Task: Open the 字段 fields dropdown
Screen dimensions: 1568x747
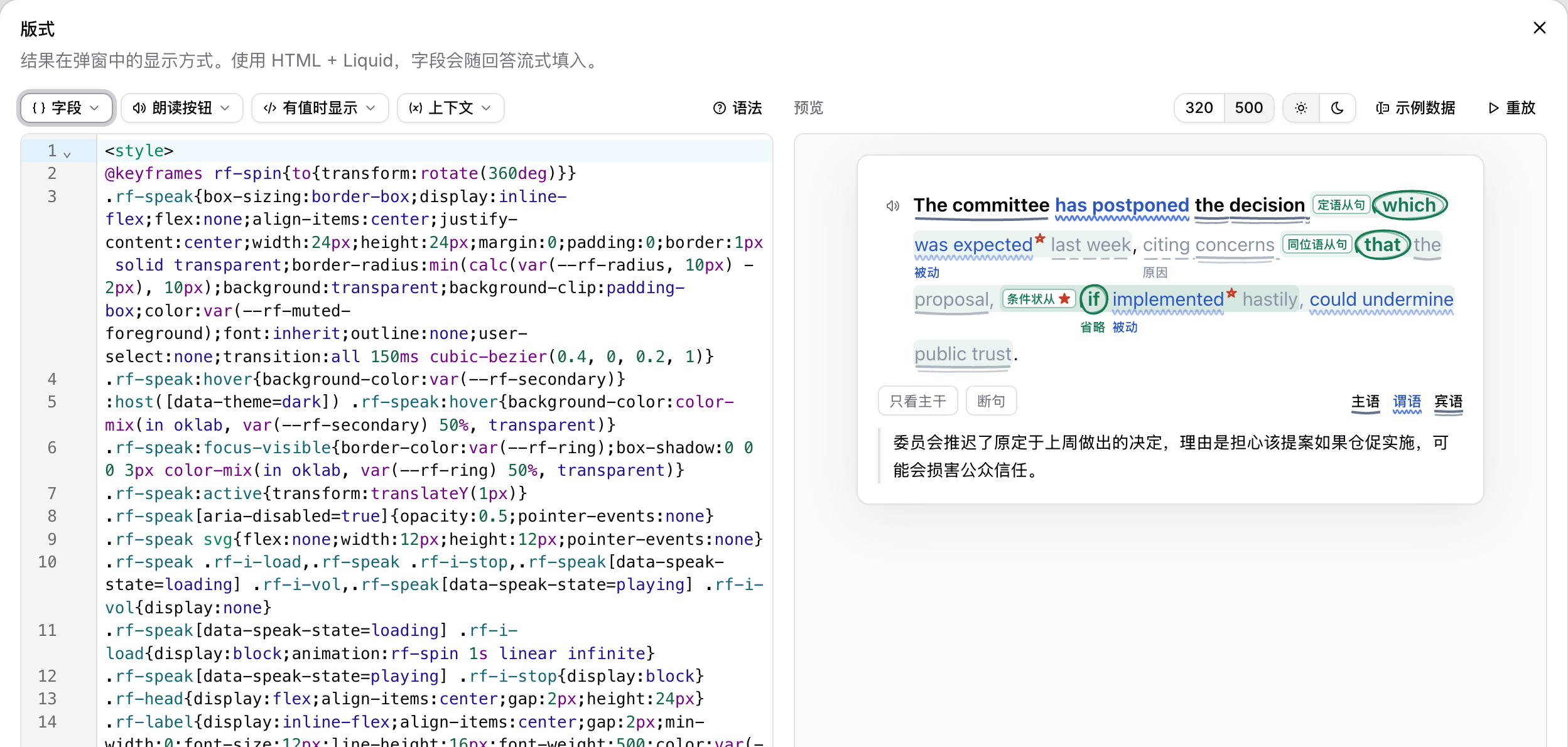Action: coord(66,108)
